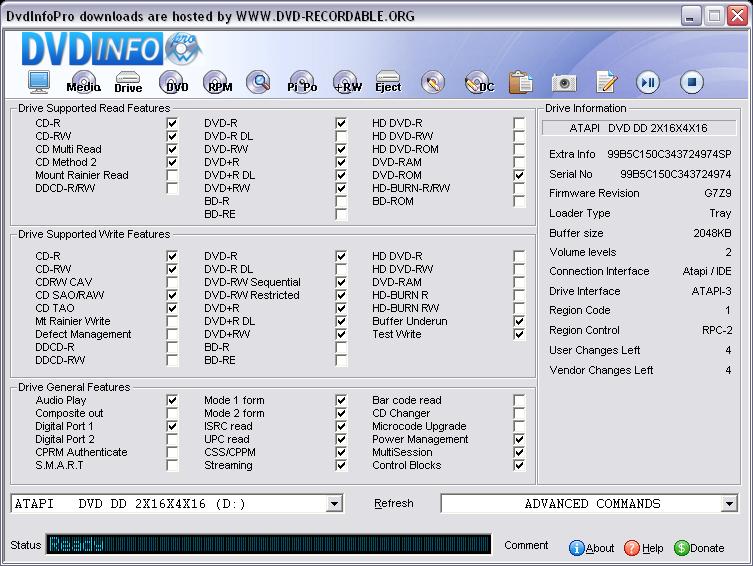Open the Media info disc icon
Viewport: 753px width, 566px height.
click(x=84, y=82)
